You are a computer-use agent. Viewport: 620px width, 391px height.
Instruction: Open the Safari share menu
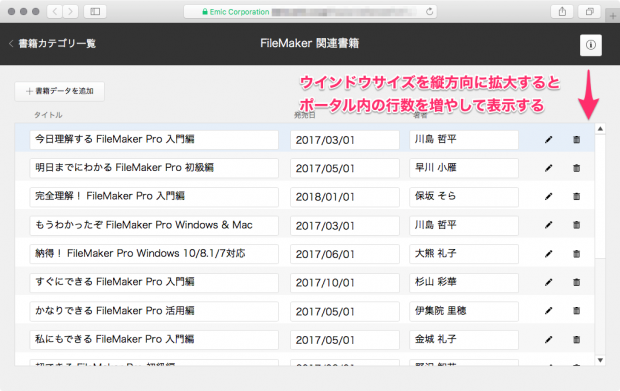pyautogui.click(x=562, y=11)
